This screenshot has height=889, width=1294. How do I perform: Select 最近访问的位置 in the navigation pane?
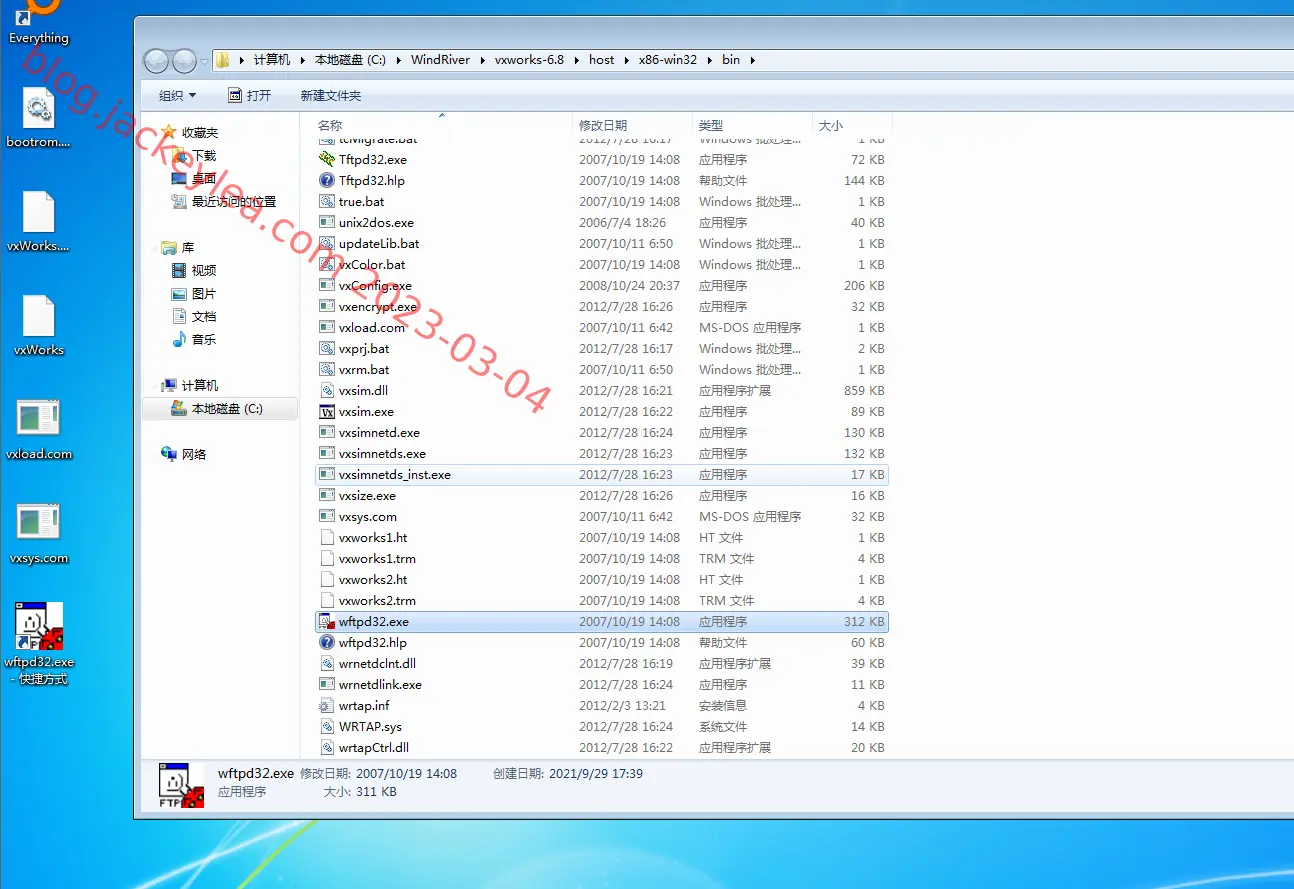234,202
